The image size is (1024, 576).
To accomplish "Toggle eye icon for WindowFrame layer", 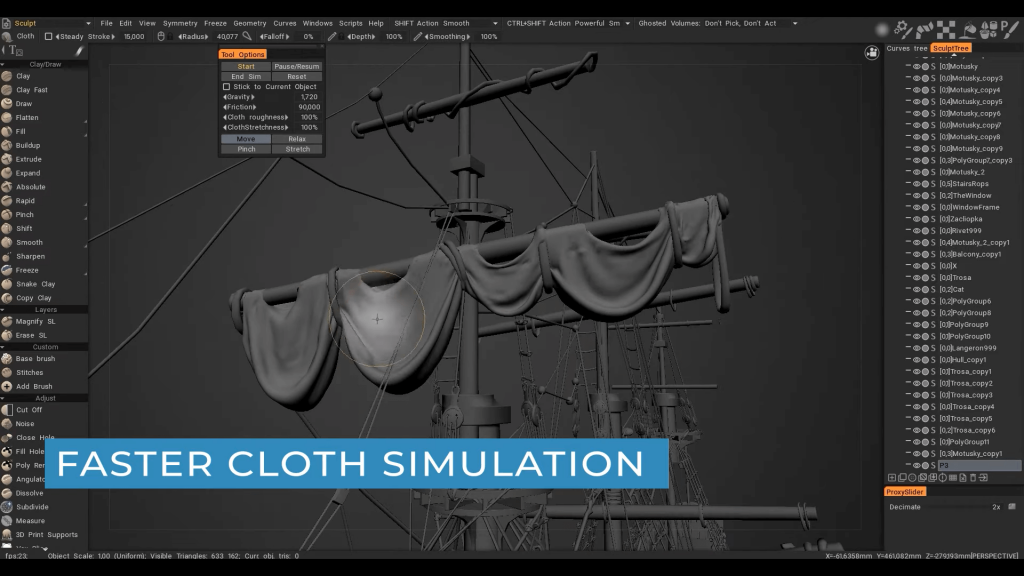I will [x=916, y=208].
